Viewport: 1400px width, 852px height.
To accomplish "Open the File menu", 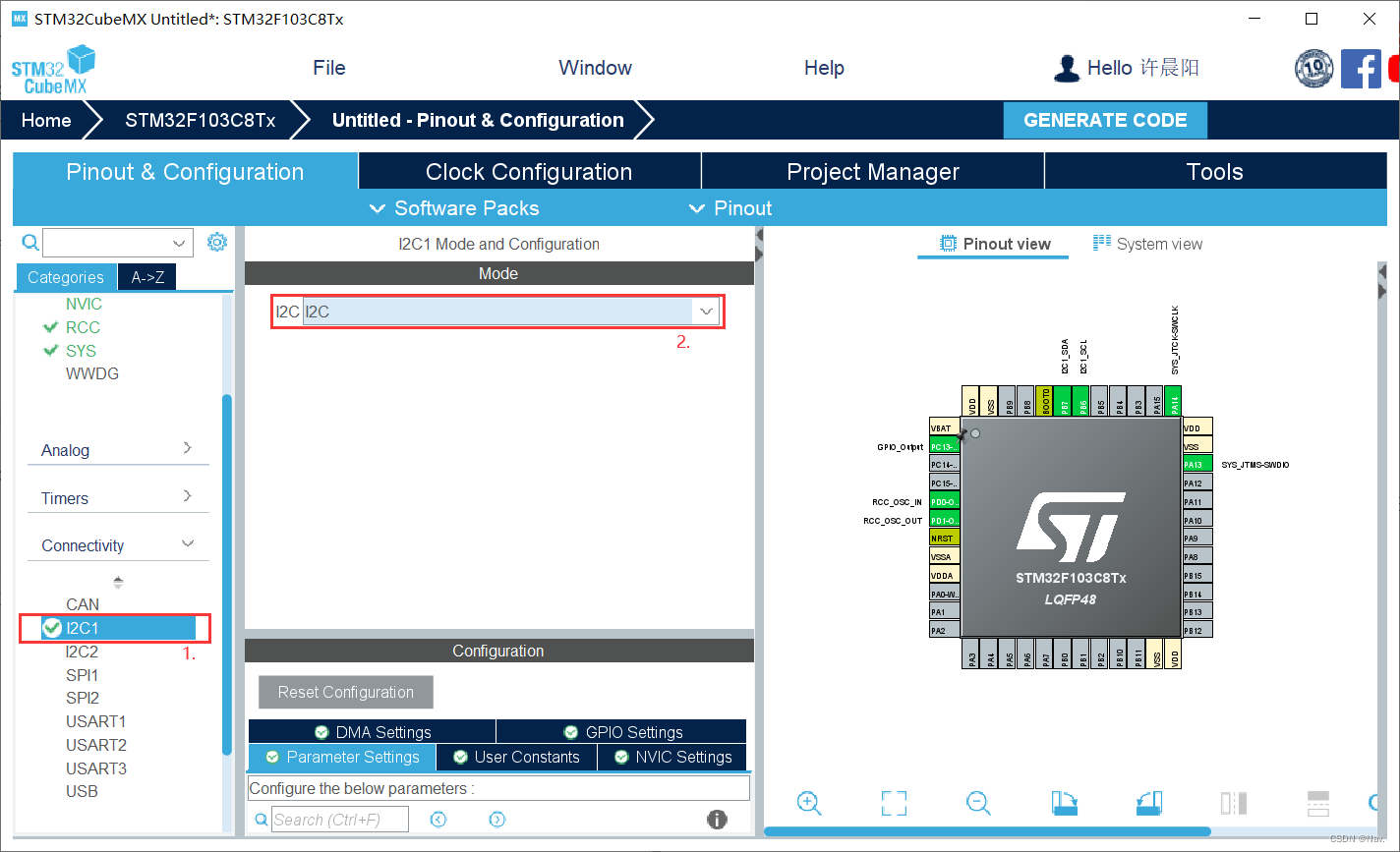I will [x=329, y=68].
